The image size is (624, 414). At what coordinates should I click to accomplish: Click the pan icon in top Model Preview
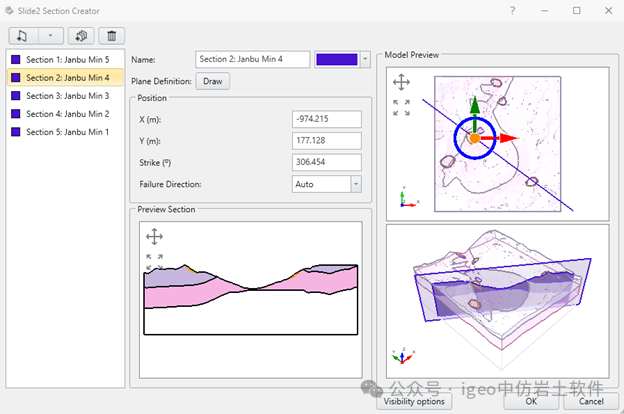[401, 82]
